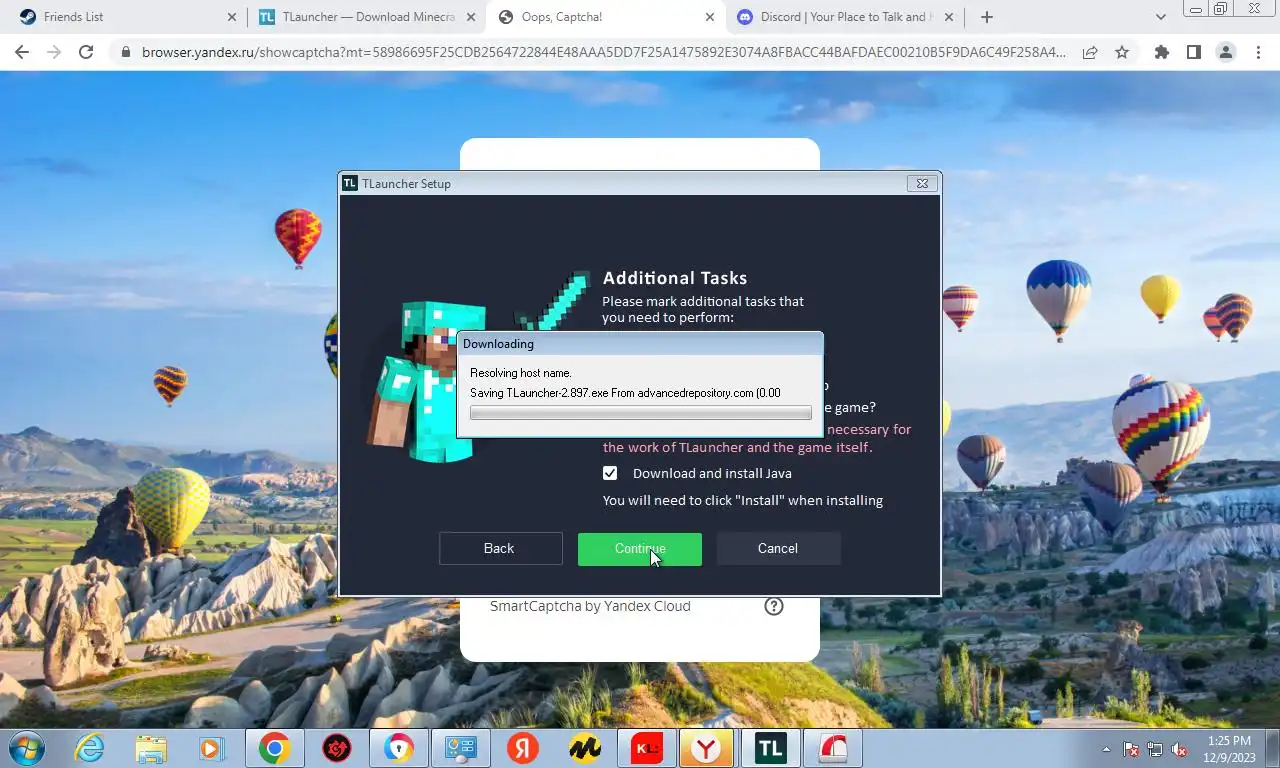Screen dimensions: 1280x768
Task: Open the Chrome three-dot menu
Action: click(x=1258, y=52)
